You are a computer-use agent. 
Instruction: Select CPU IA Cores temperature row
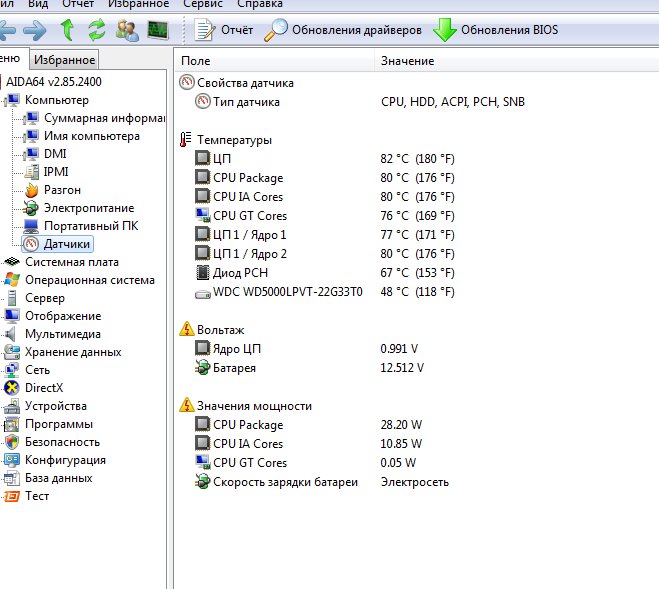pos(325,197)
